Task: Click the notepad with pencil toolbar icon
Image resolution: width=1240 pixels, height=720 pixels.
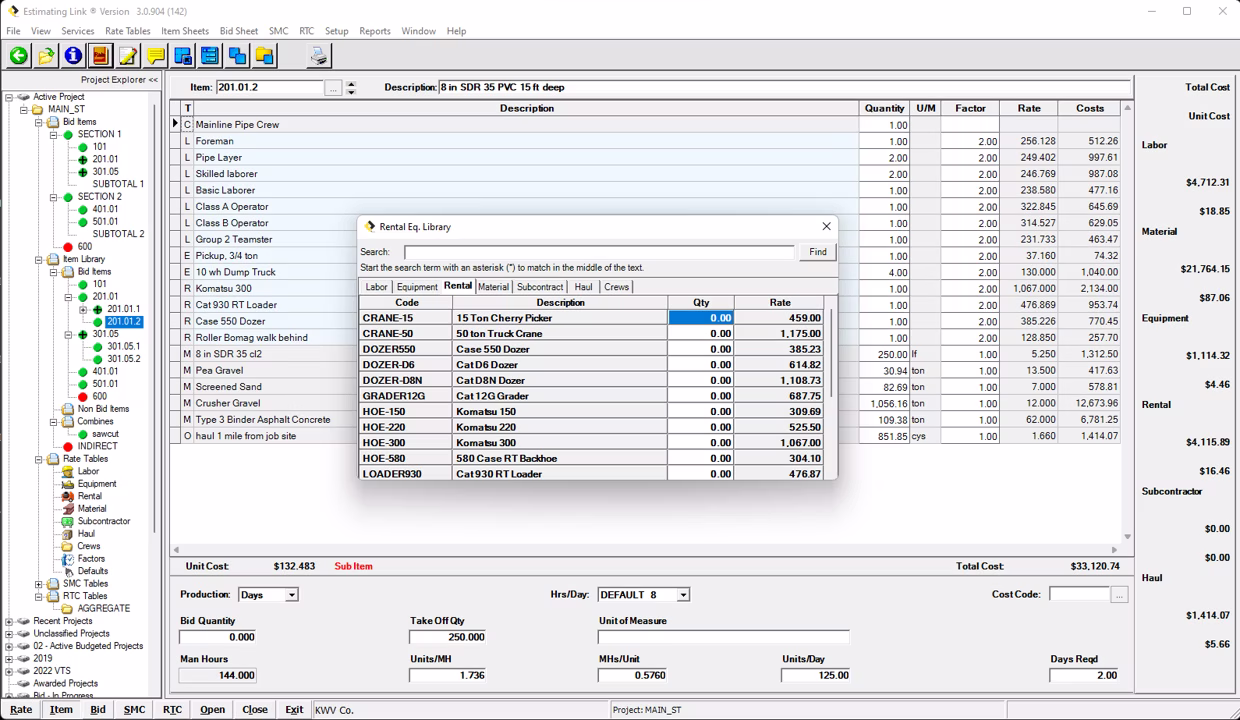Action: [128, 56]
